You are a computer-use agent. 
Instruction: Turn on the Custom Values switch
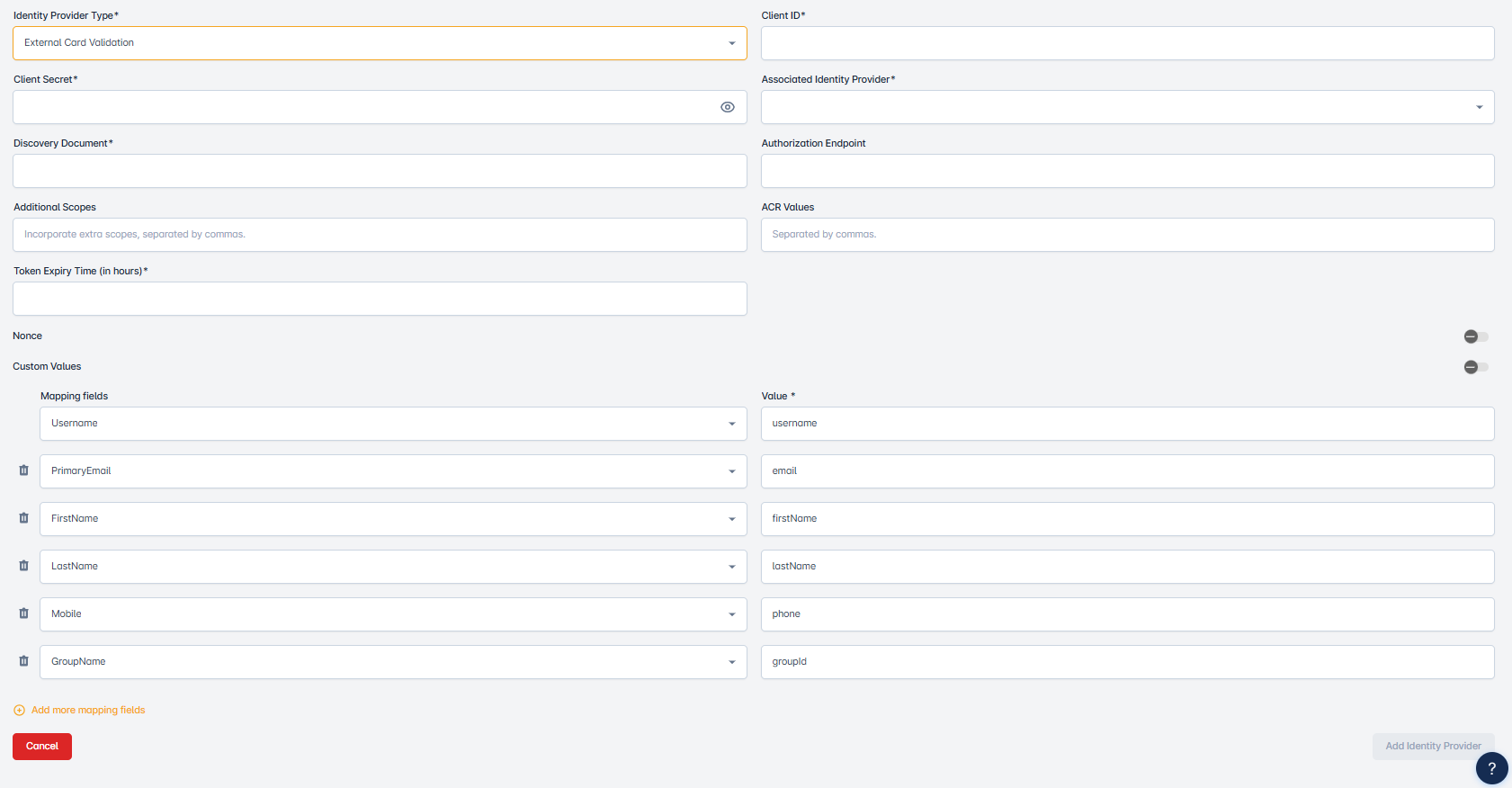[1475, 367]
